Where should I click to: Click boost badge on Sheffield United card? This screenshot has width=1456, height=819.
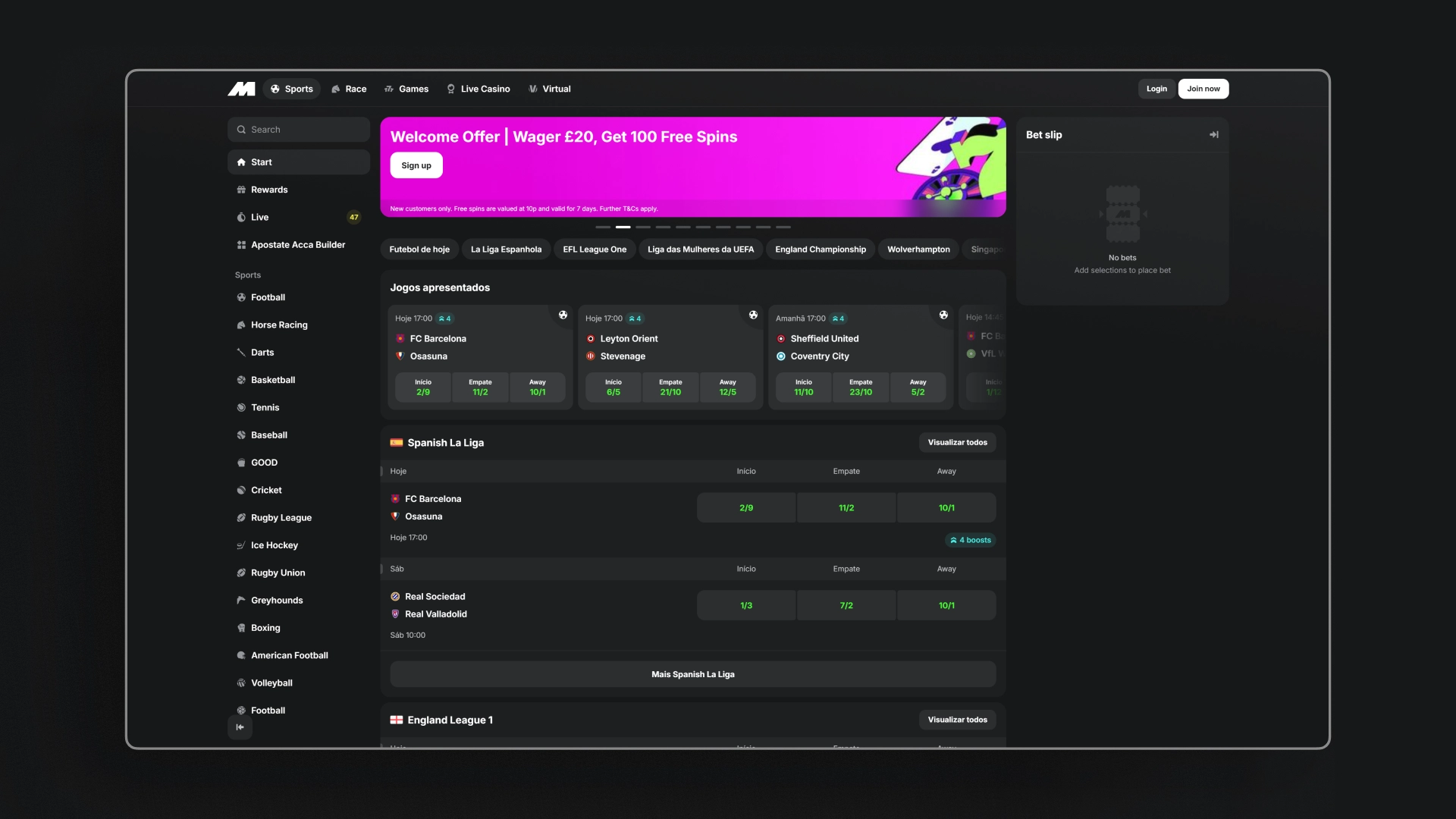[x=838, y=318]
